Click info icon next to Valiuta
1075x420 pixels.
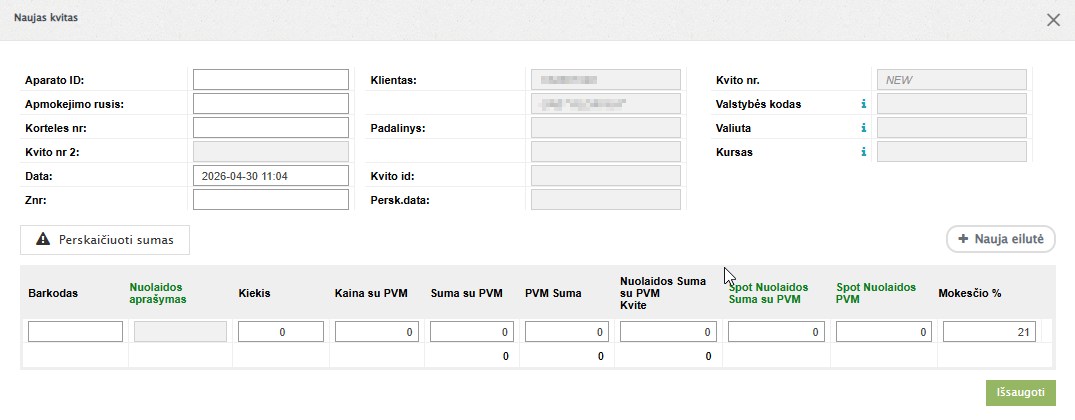(864, 128)
